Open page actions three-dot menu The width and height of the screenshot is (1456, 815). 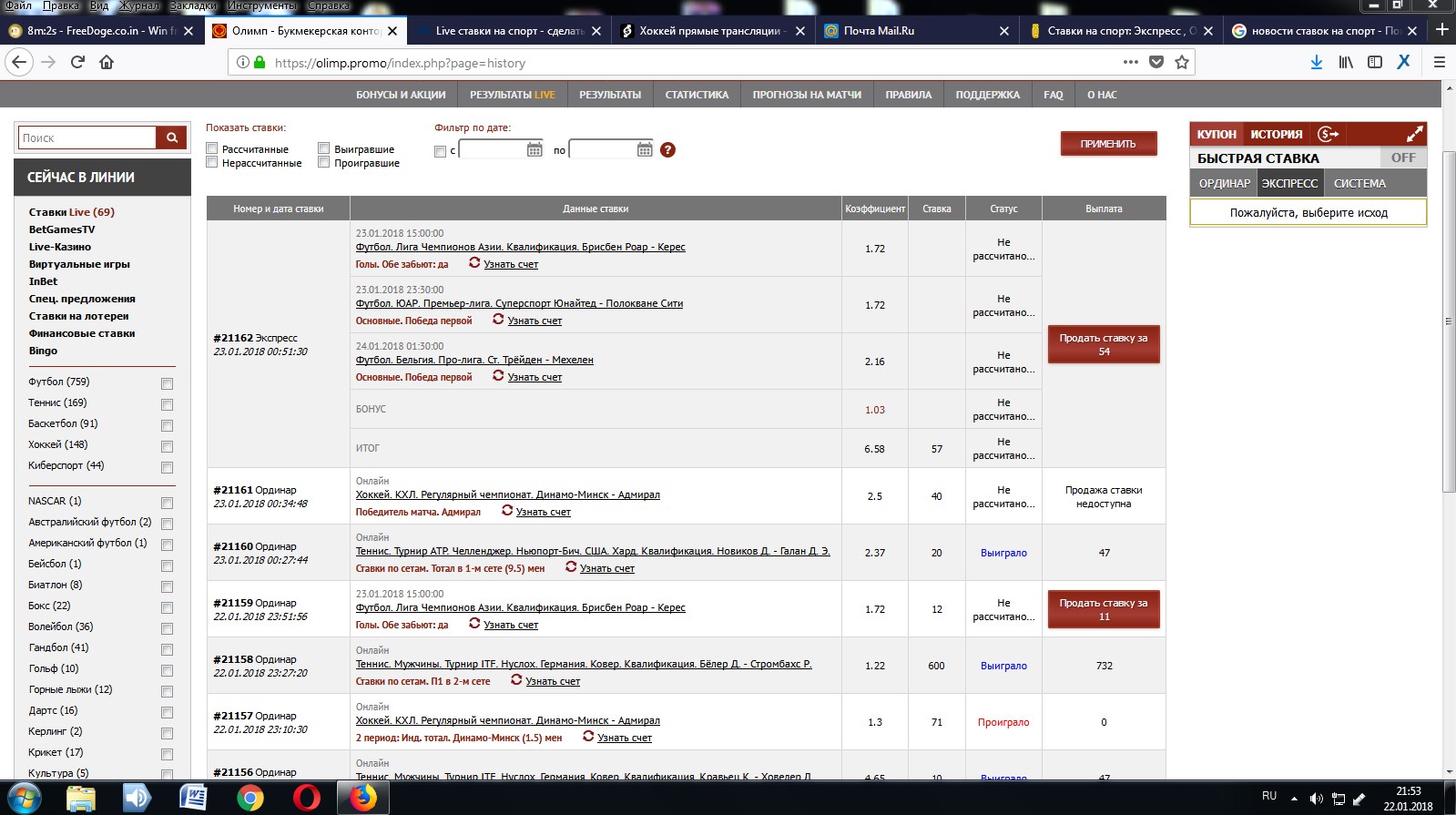pos(1131,62)
